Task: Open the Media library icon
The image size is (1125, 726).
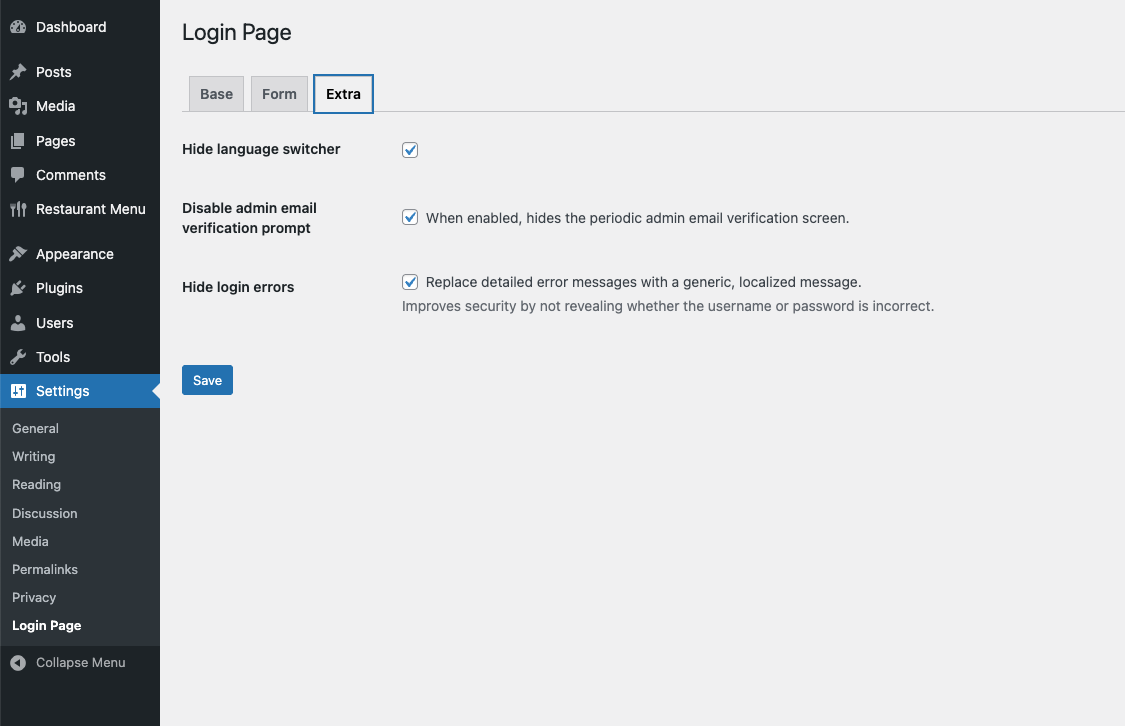Action: pyautogui.click(x=18, y=106)
